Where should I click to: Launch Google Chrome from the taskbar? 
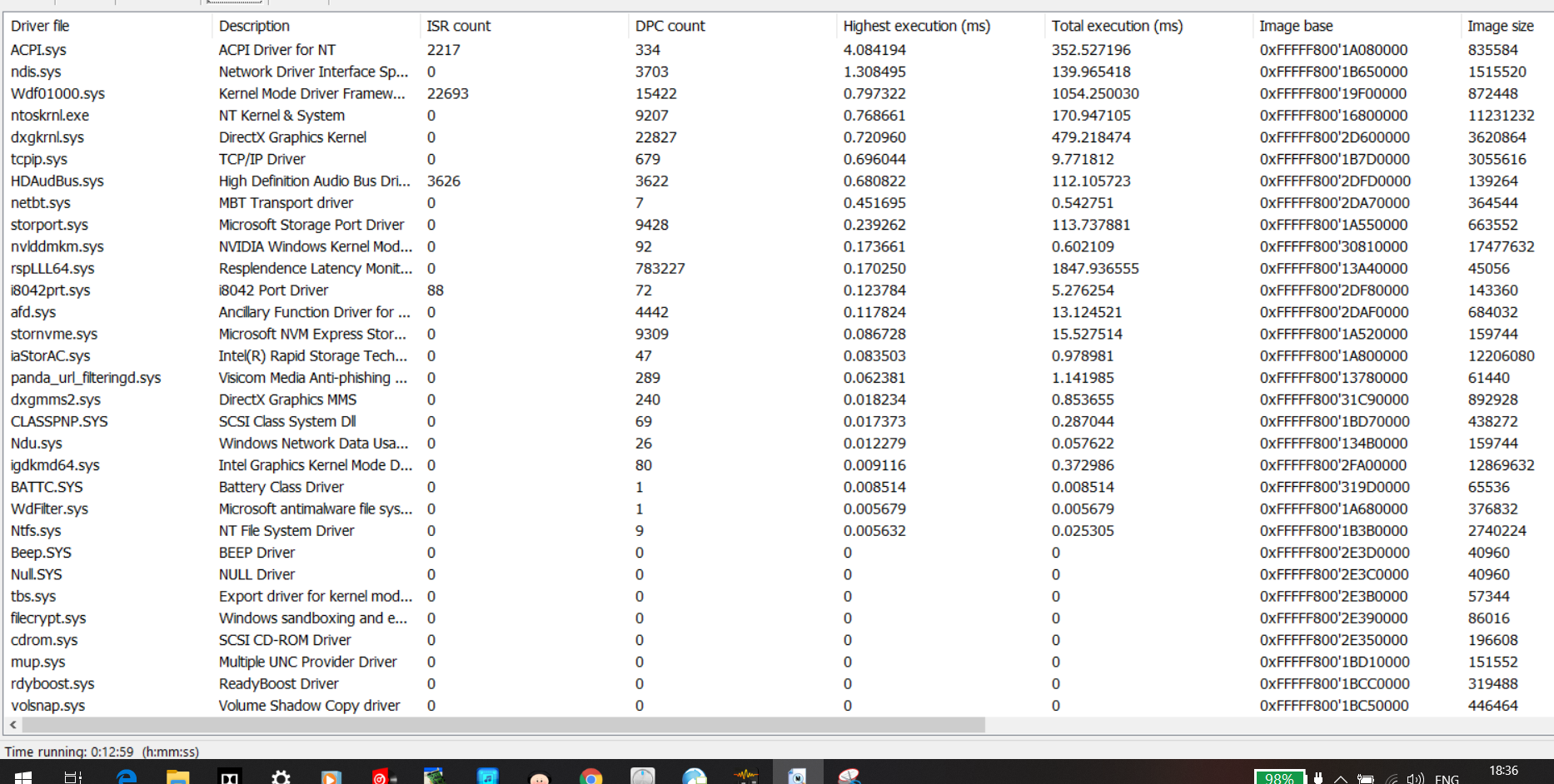pyautogui.click(x=591, y=777)
